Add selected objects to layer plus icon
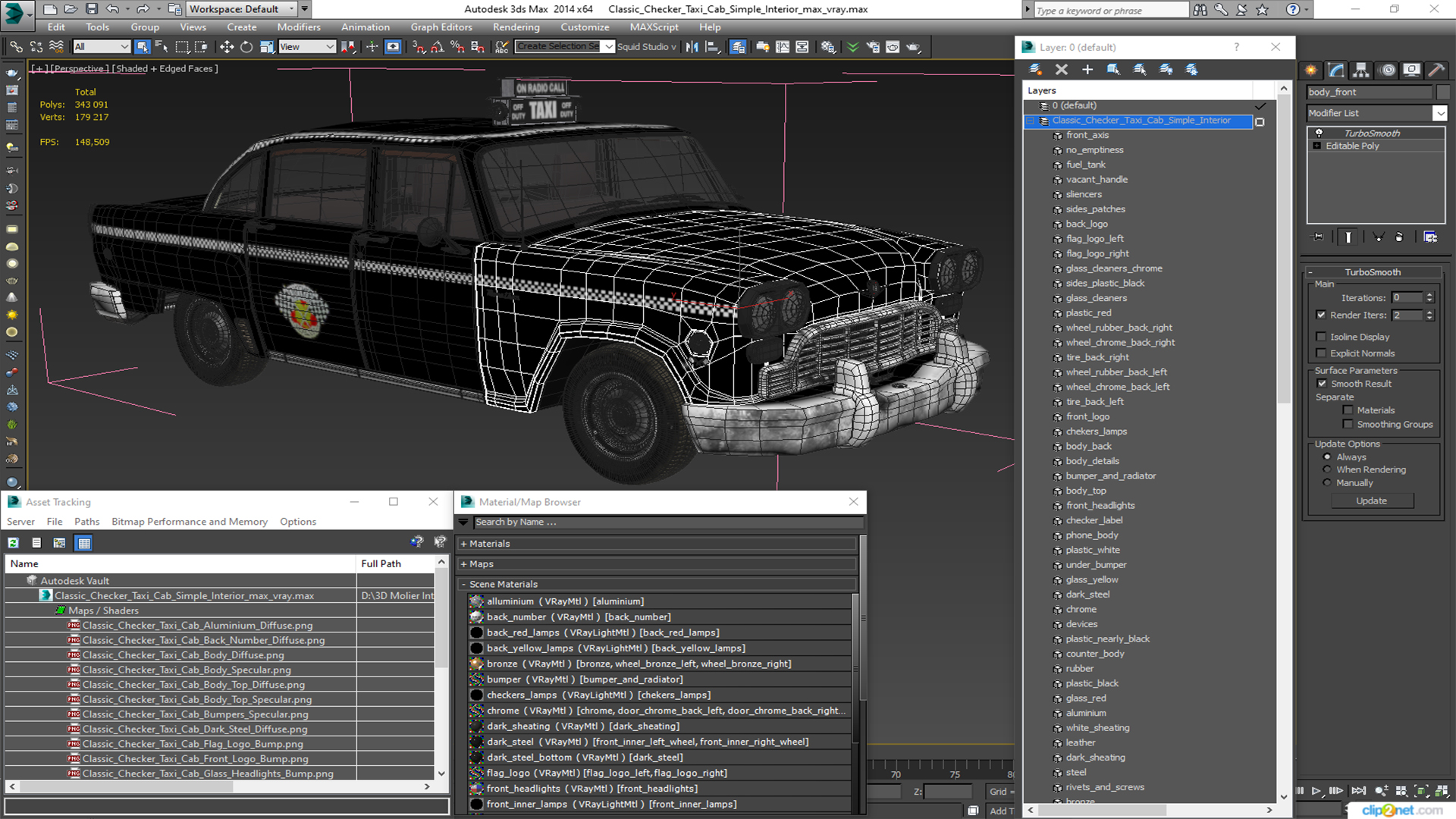 [x=1087, y=69]
